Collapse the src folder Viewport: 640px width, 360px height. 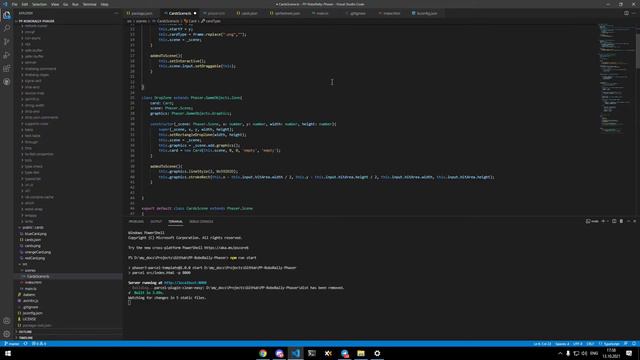click(69, 264)
